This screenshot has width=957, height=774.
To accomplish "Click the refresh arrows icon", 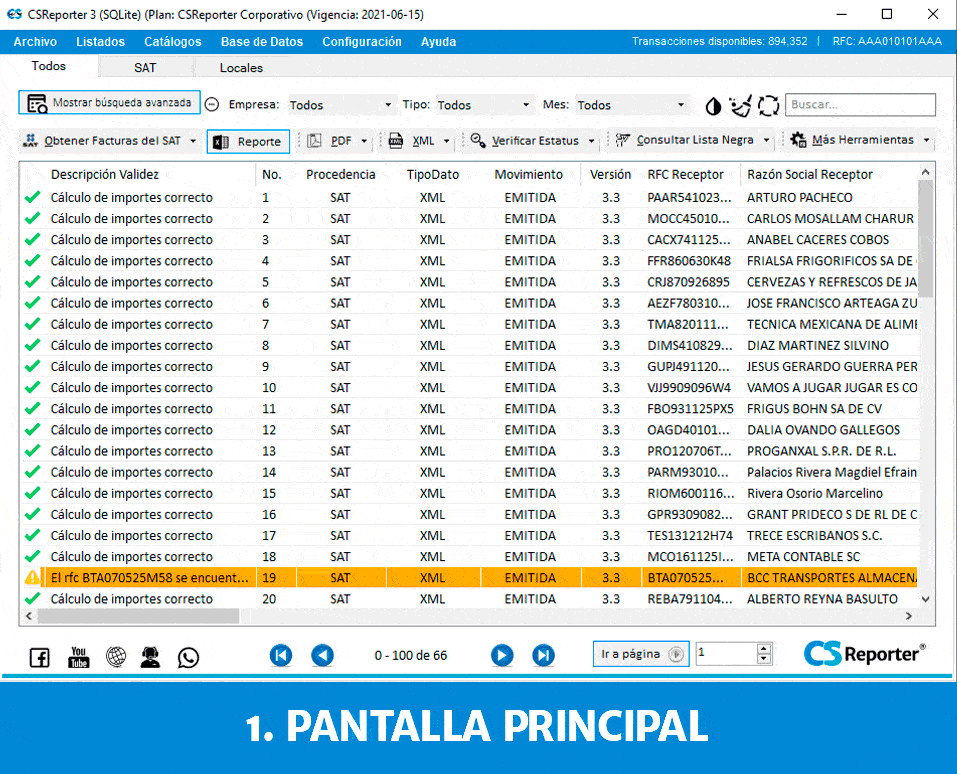I will coord(768,105).
